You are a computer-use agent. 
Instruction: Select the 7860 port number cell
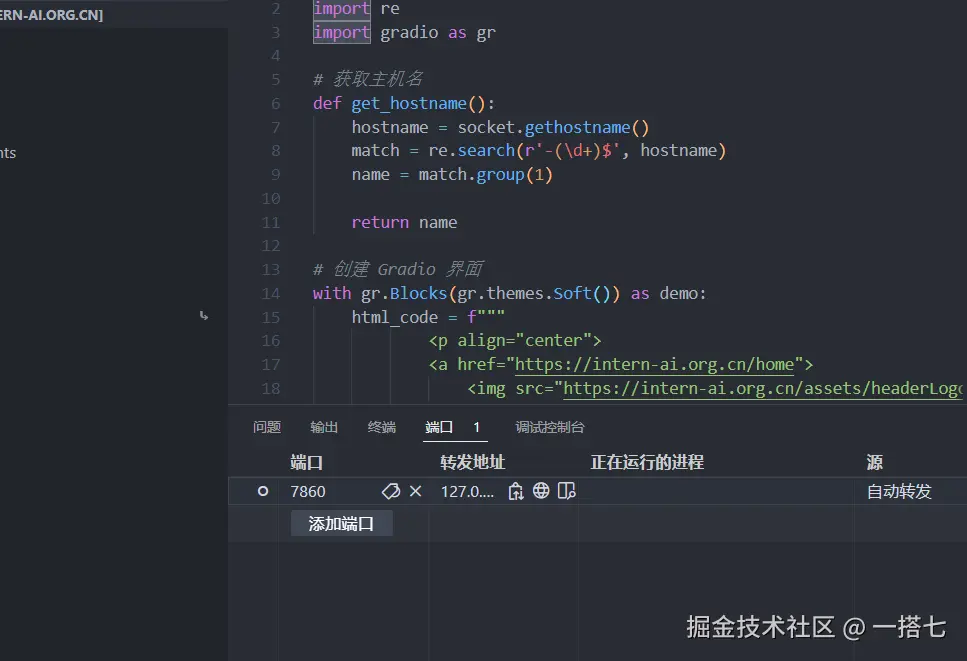click(x=308, y=491)
